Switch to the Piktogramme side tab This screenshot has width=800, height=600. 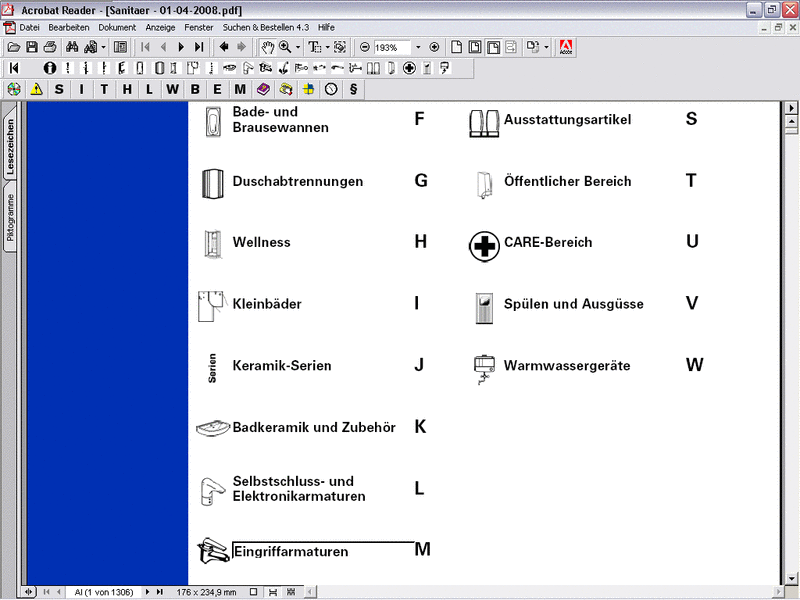[x=10, y=218]
